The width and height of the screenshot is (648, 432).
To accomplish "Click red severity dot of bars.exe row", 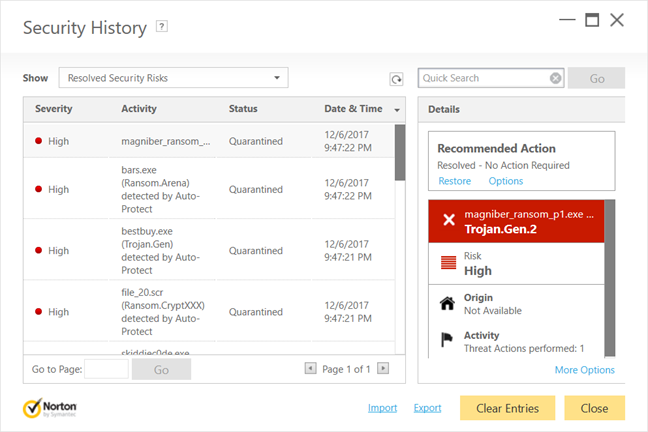I will pos(38,189).
